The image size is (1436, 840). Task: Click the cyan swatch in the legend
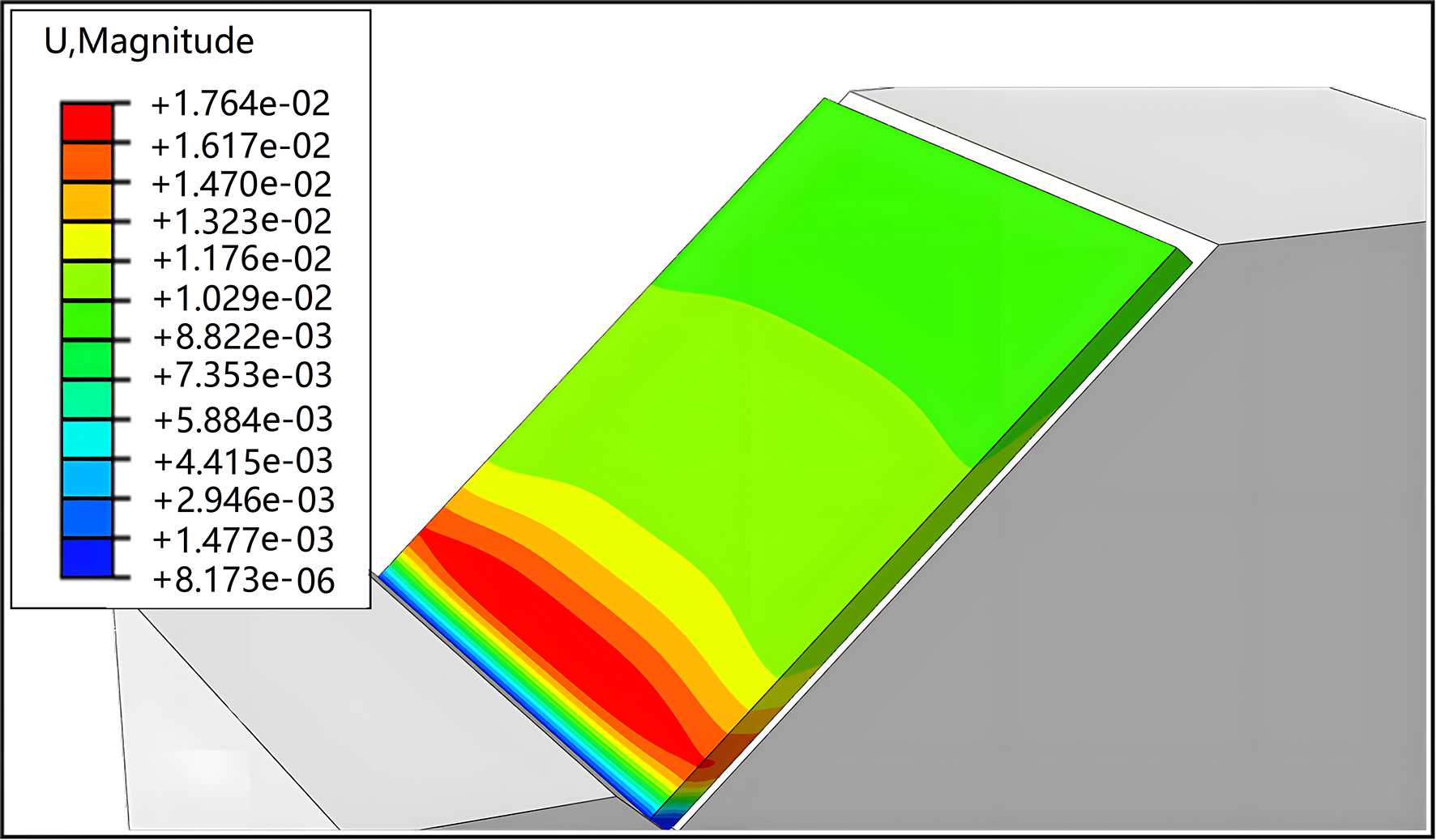pos(87,438)
